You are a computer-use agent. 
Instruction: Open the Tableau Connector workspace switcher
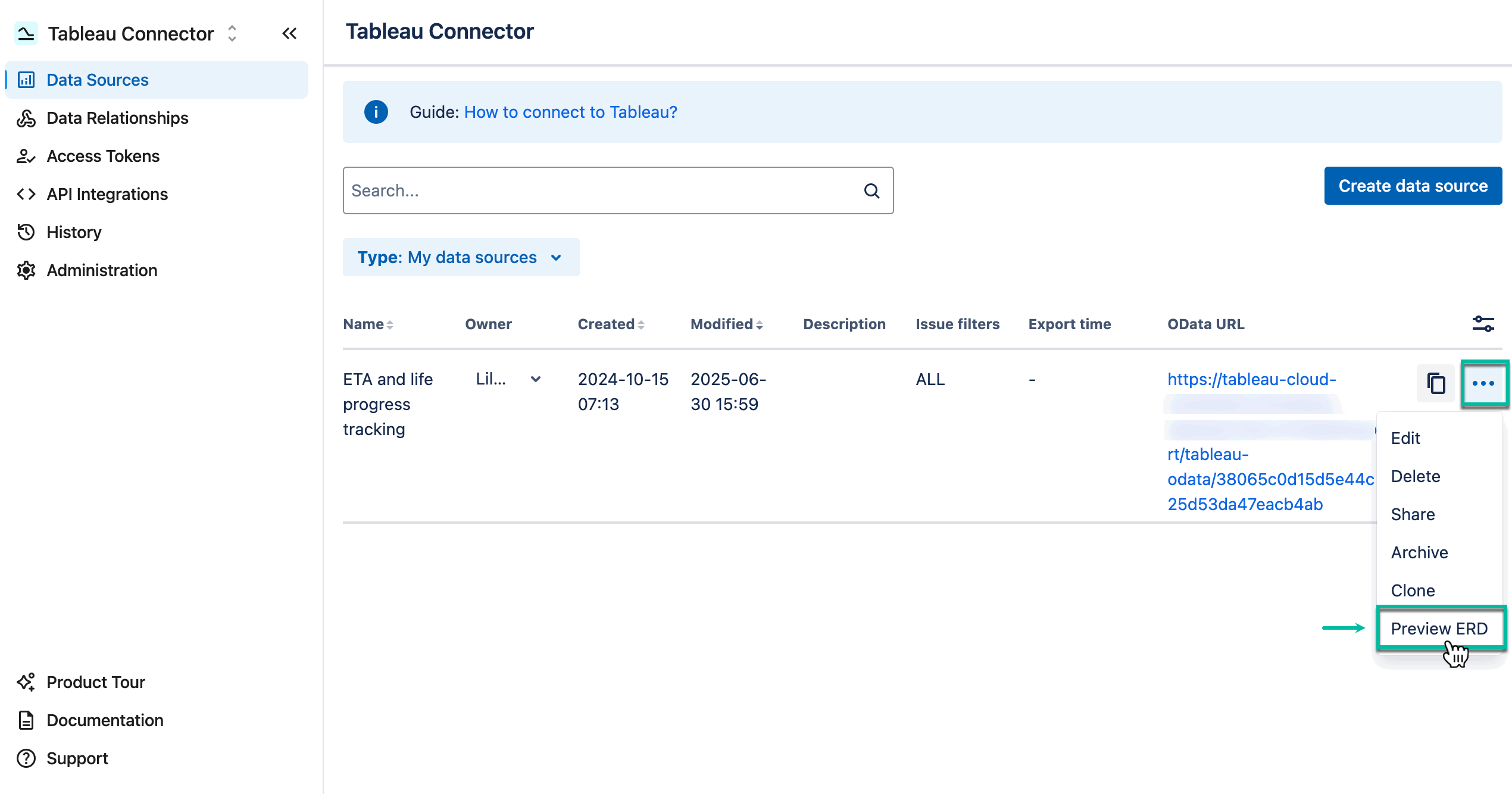231,33
